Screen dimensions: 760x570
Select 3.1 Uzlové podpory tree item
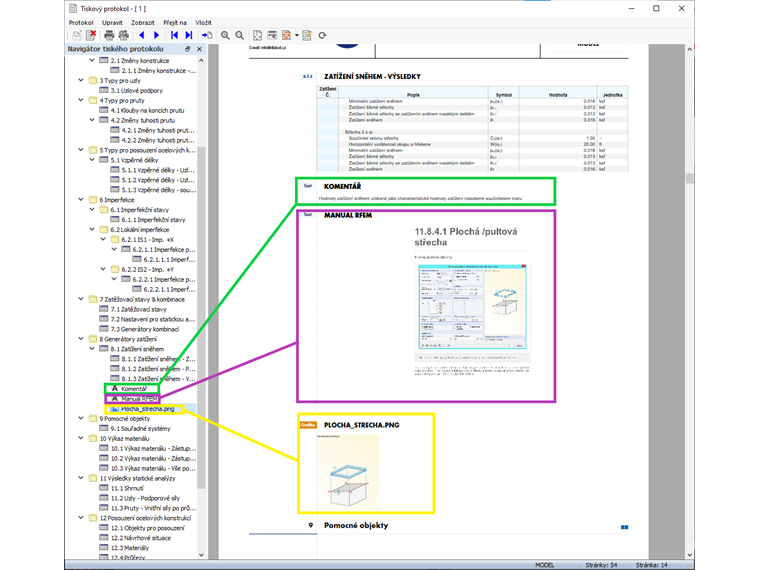136,90
